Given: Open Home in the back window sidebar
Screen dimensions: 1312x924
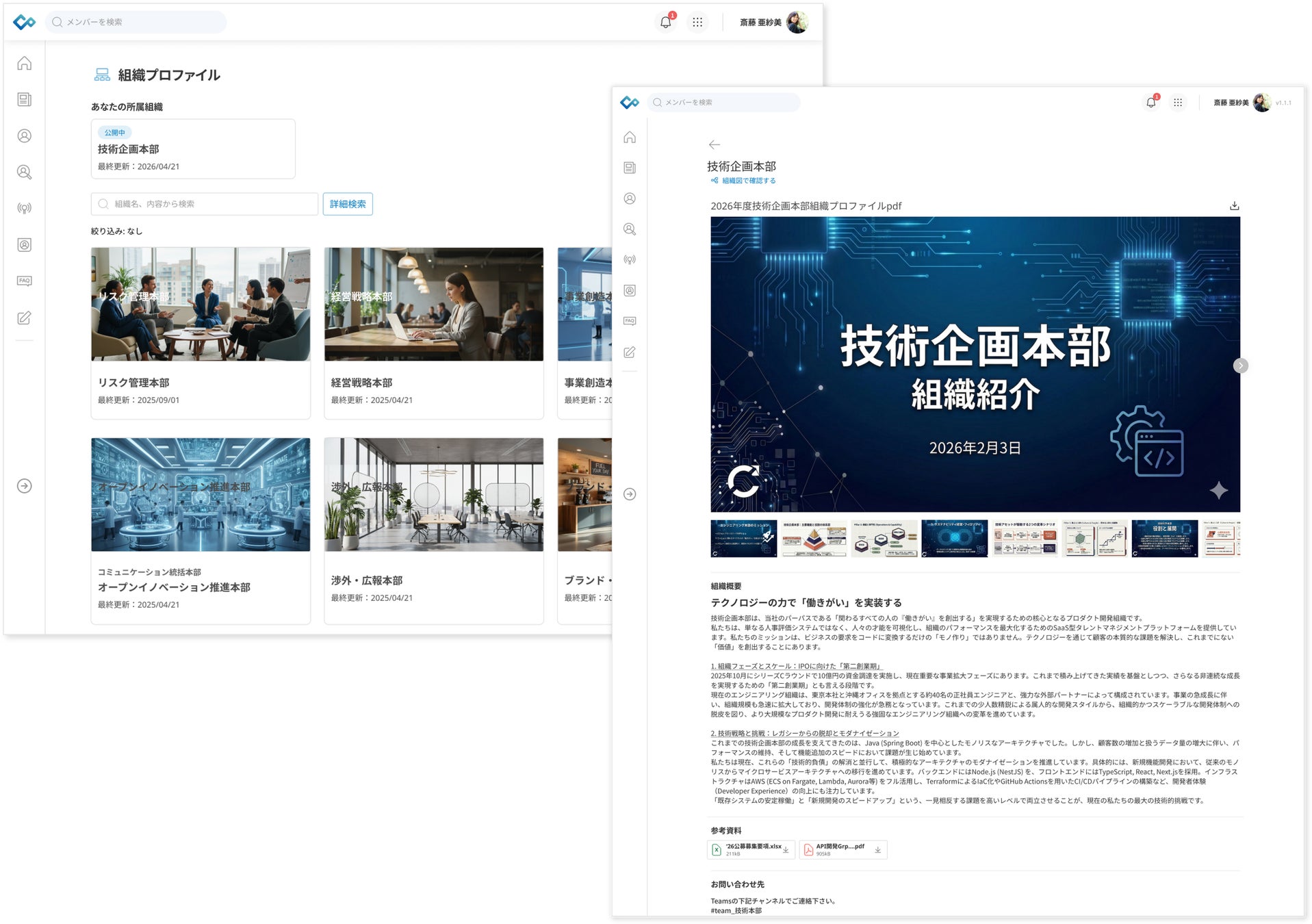Looking at the screenshot, I should (x=25, y=64).
